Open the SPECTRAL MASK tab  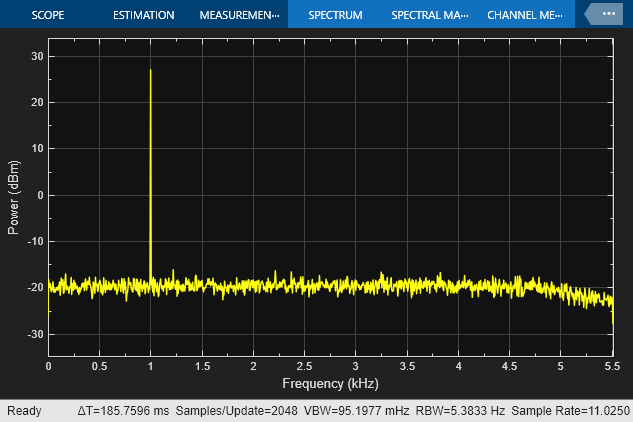pos(429,15)
